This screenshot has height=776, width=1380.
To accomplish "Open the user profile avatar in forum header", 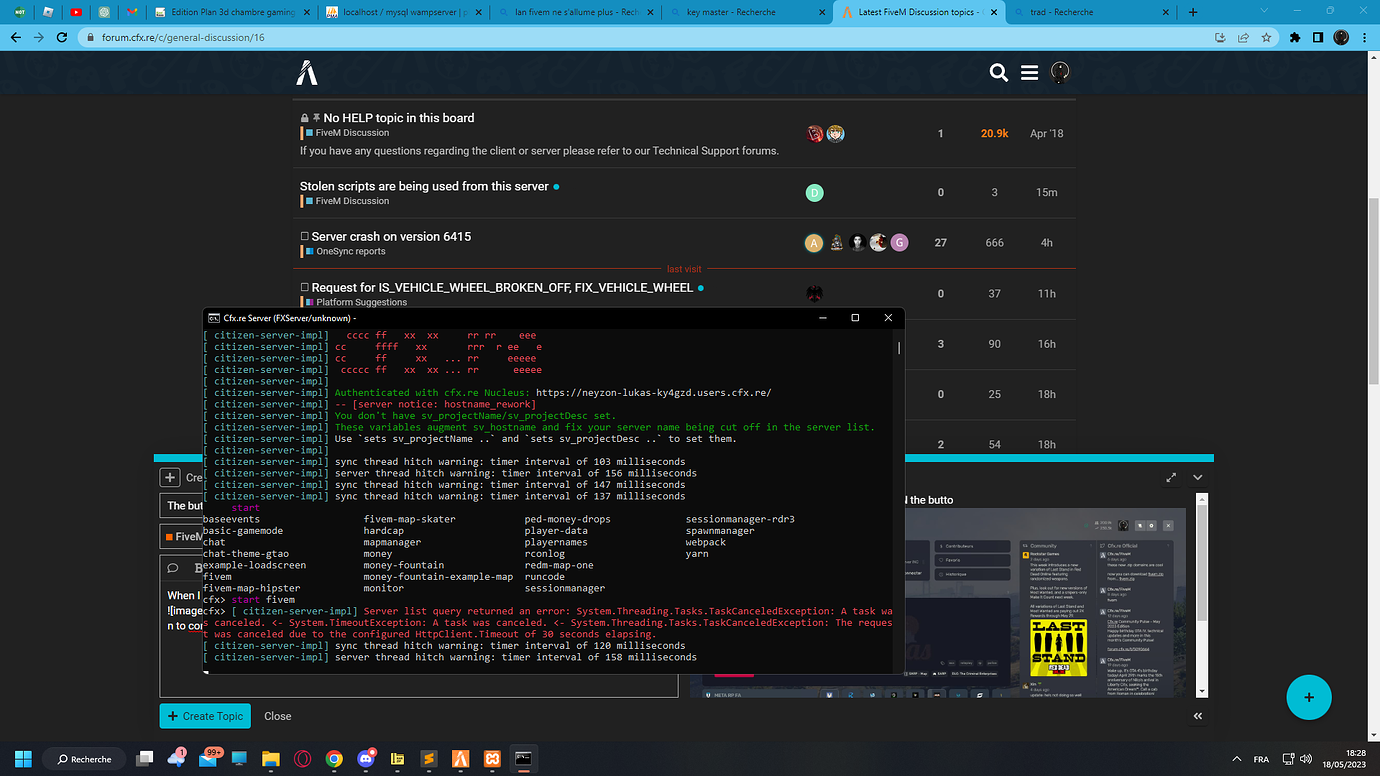I will click(x=1060, y=72).
